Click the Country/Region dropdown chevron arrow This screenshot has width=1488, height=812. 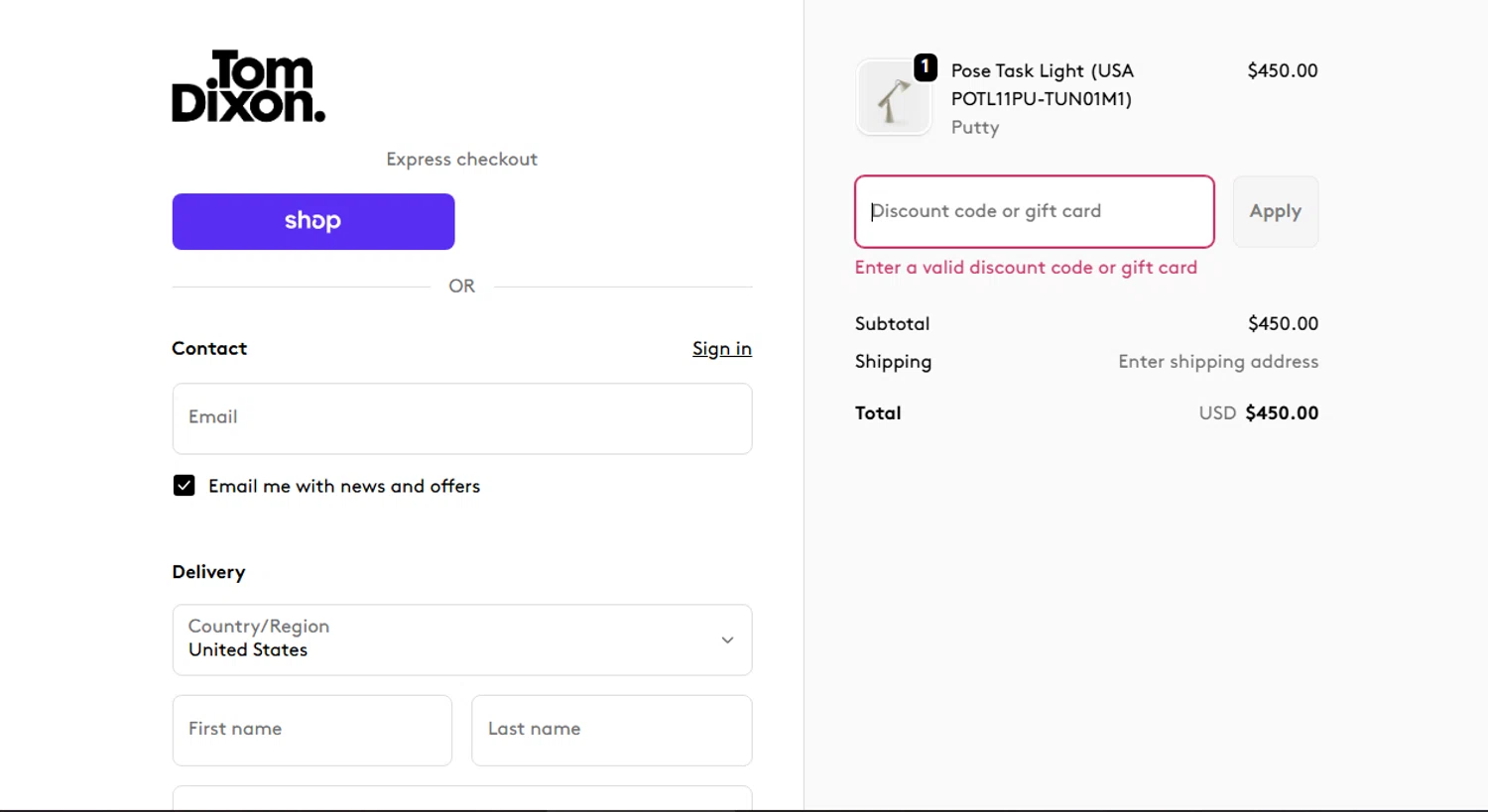click(x=727, y=640)
